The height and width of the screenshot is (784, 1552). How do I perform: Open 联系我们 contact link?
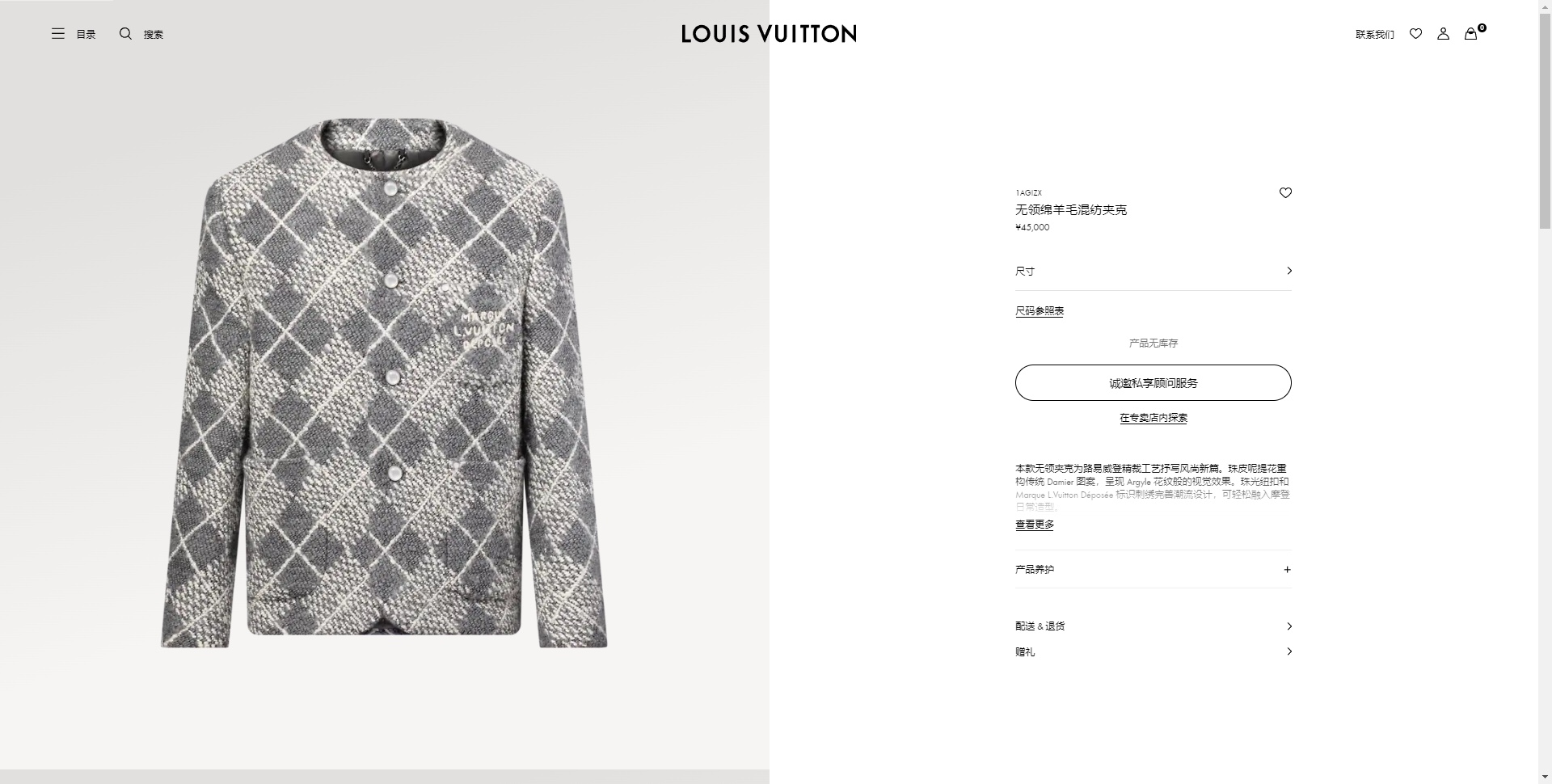(x=1374, y=35)
